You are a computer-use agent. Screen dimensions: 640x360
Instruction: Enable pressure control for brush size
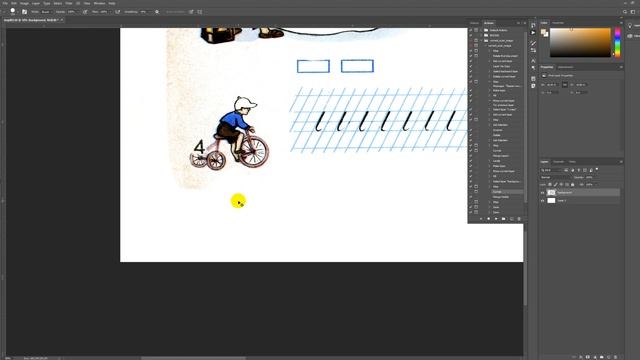coord(191,12)
